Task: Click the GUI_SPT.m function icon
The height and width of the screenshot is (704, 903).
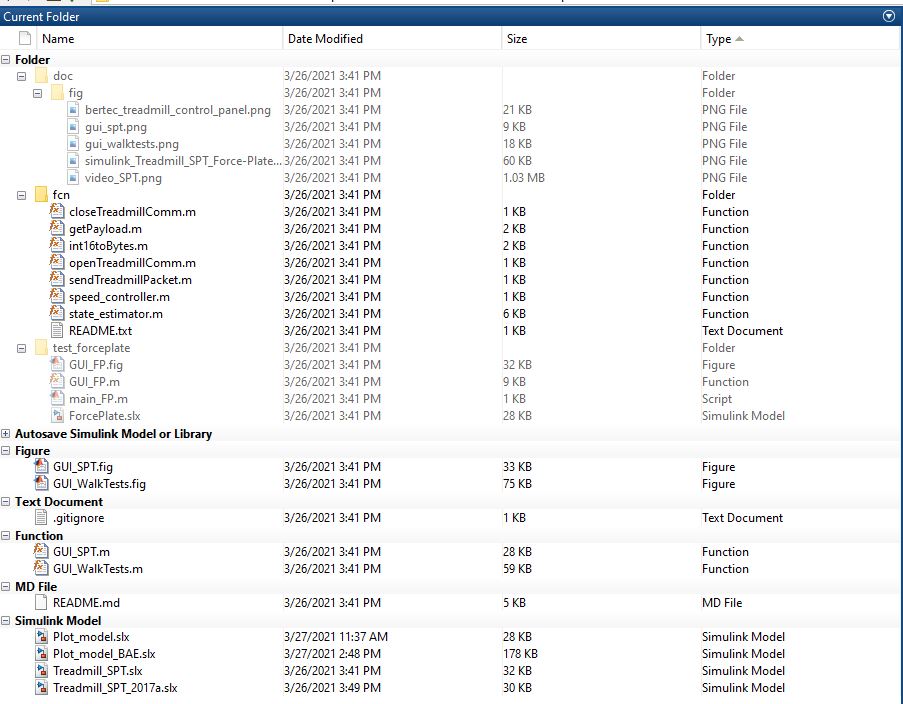Action: click(41, 551)
